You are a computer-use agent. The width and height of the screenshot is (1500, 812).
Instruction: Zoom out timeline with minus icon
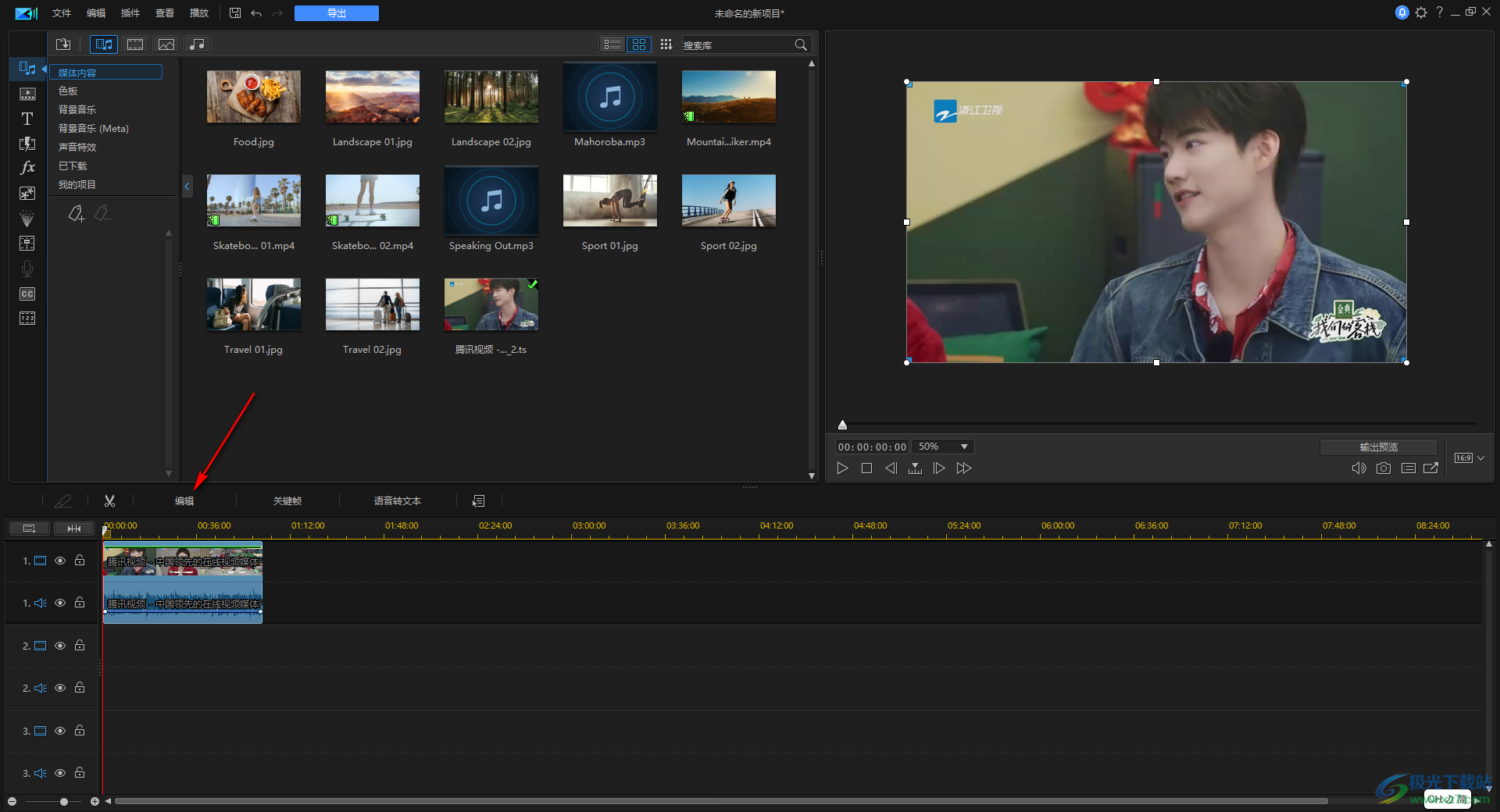pyautogui.click(x=12, y=801)
